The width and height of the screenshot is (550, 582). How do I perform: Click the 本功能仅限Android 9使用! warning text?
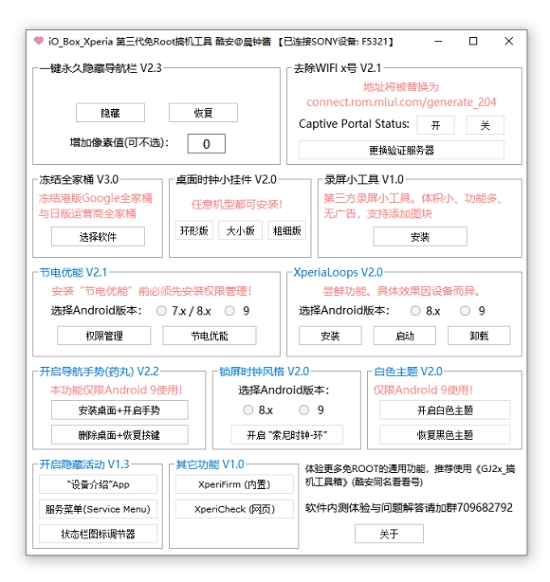[116, 390]
